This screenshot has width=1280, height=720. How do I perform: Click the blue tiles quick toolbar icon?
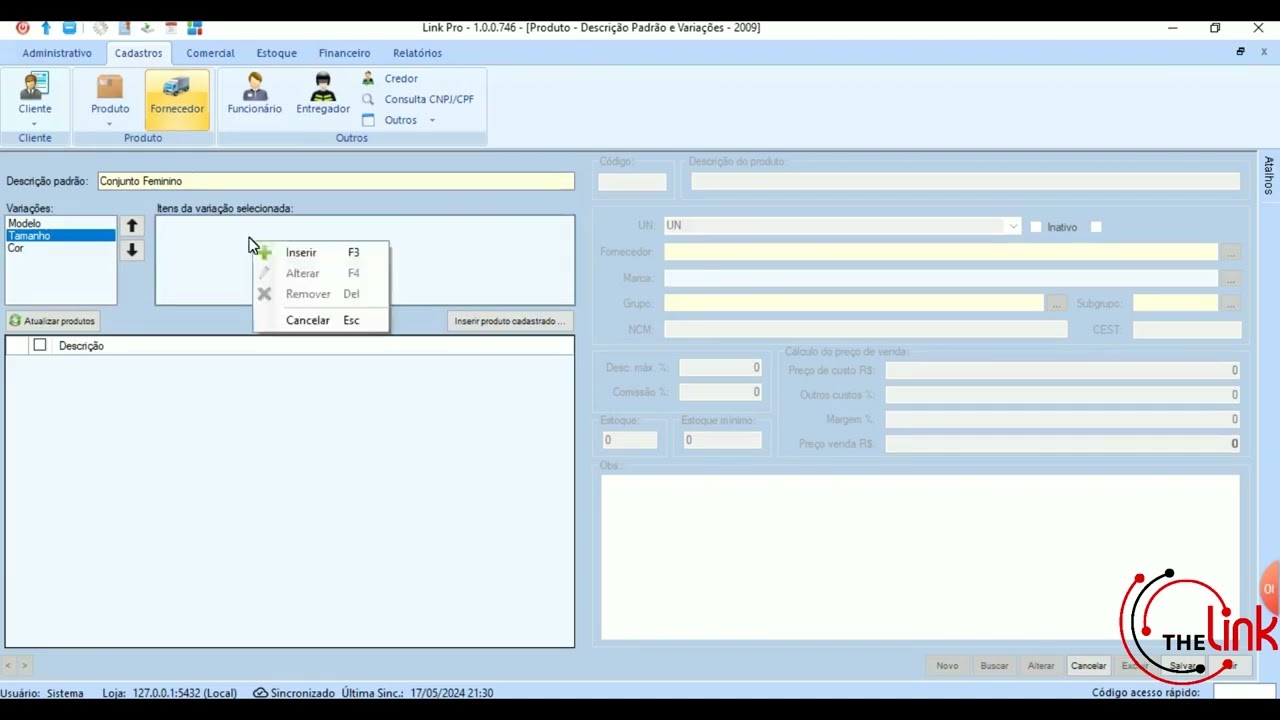[x=194, y=28]
